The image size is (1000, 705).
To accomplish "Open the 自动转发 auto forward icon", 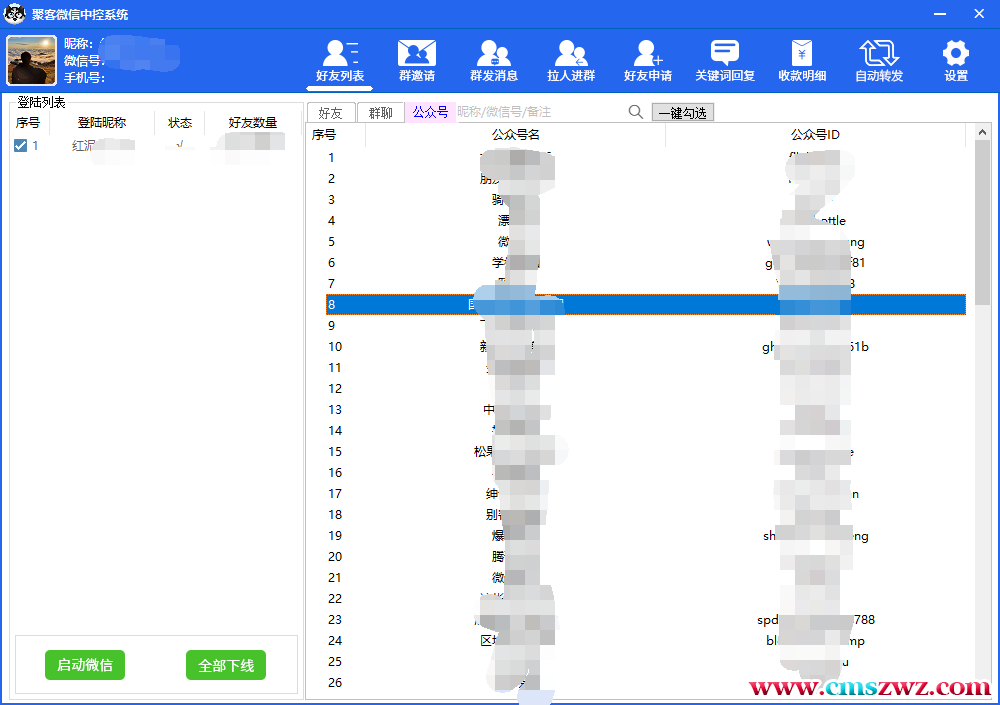I will point(879,54).
